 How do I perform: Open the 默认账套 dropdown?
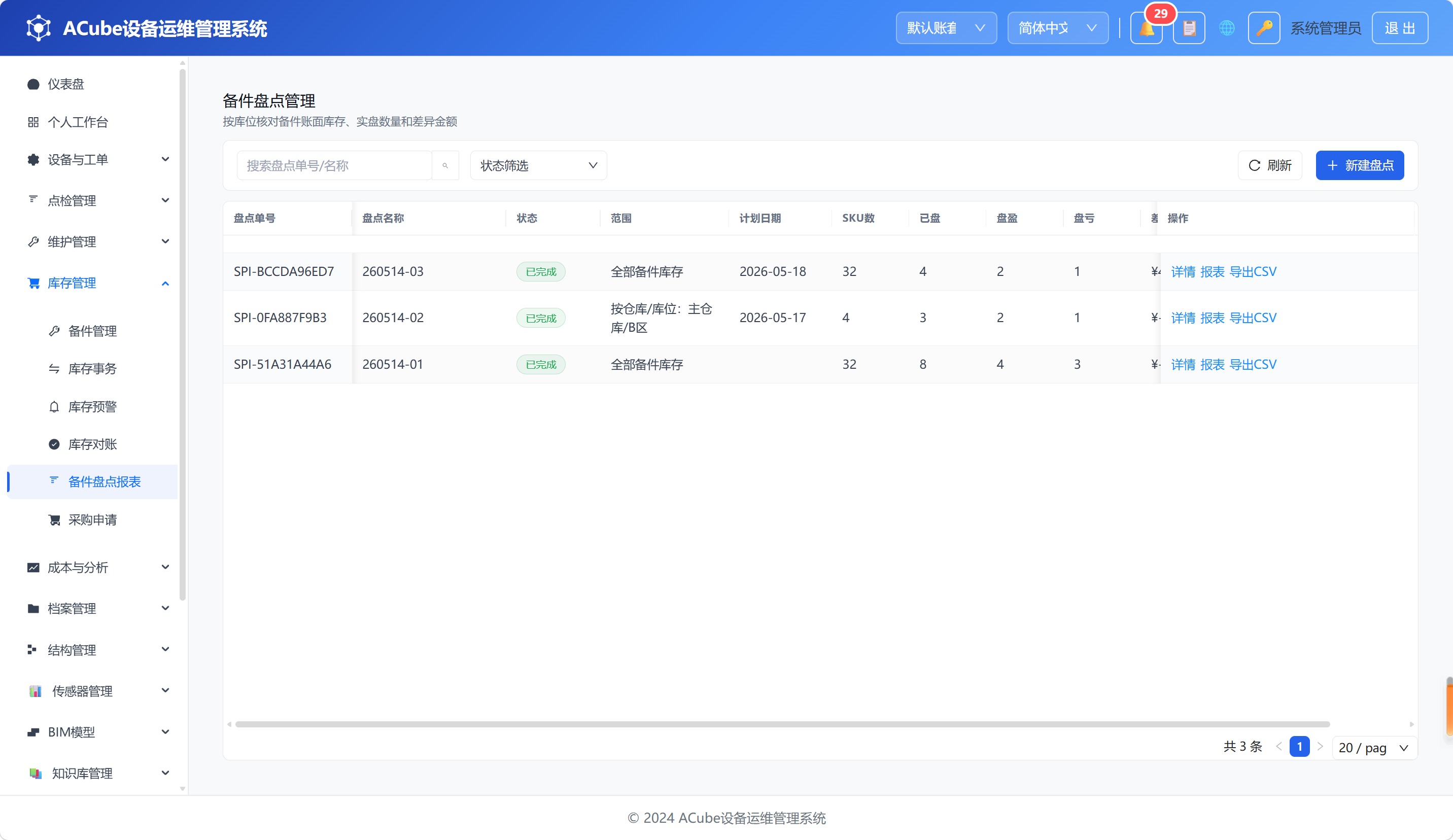946,28
